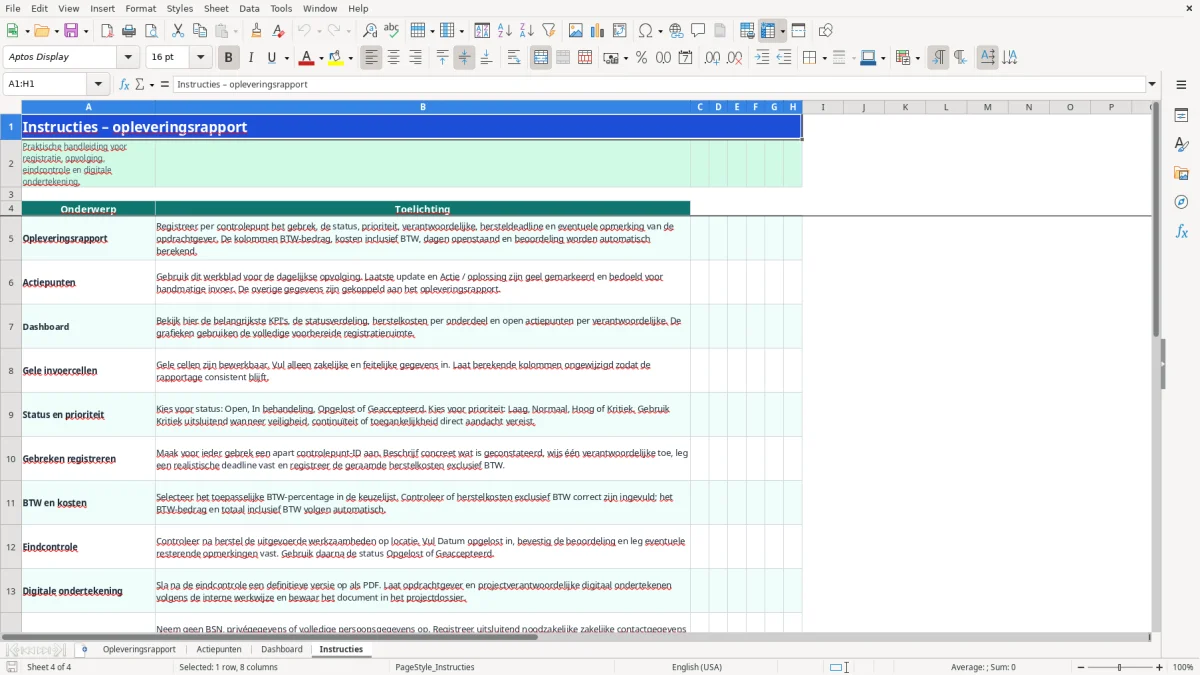This screenshot has height=675, width=1200.
Task: Open the Borders dropdown arrow
Action: pos(823,58)
